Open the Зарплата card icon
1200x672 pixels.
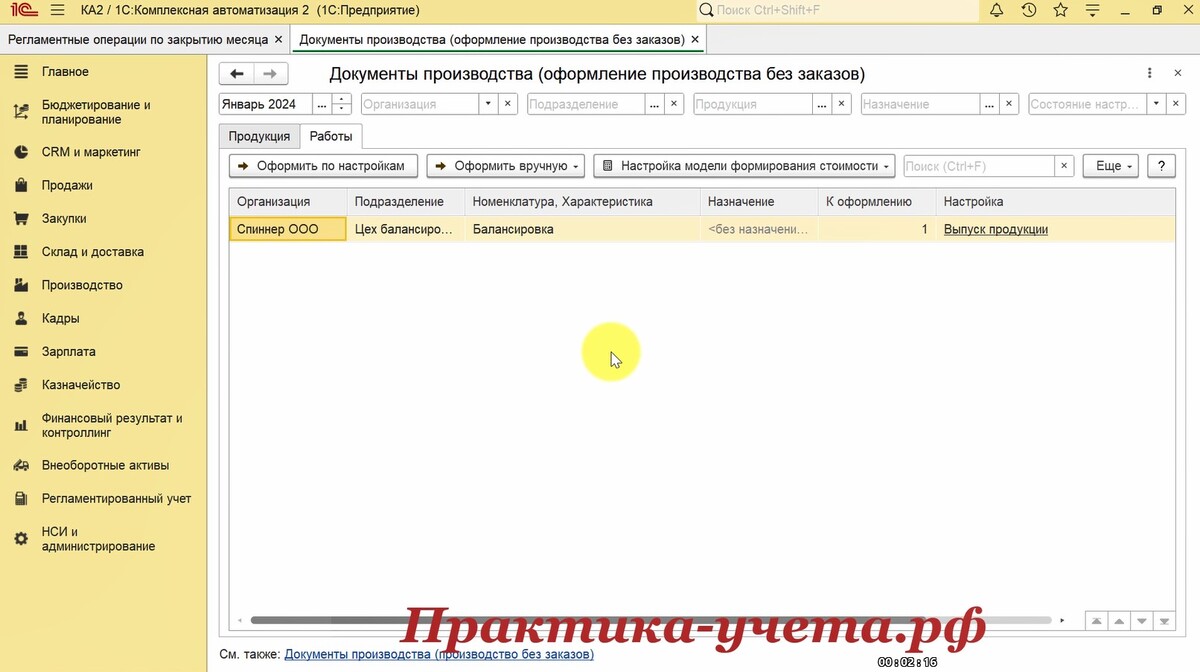click(x=21, y=352)
